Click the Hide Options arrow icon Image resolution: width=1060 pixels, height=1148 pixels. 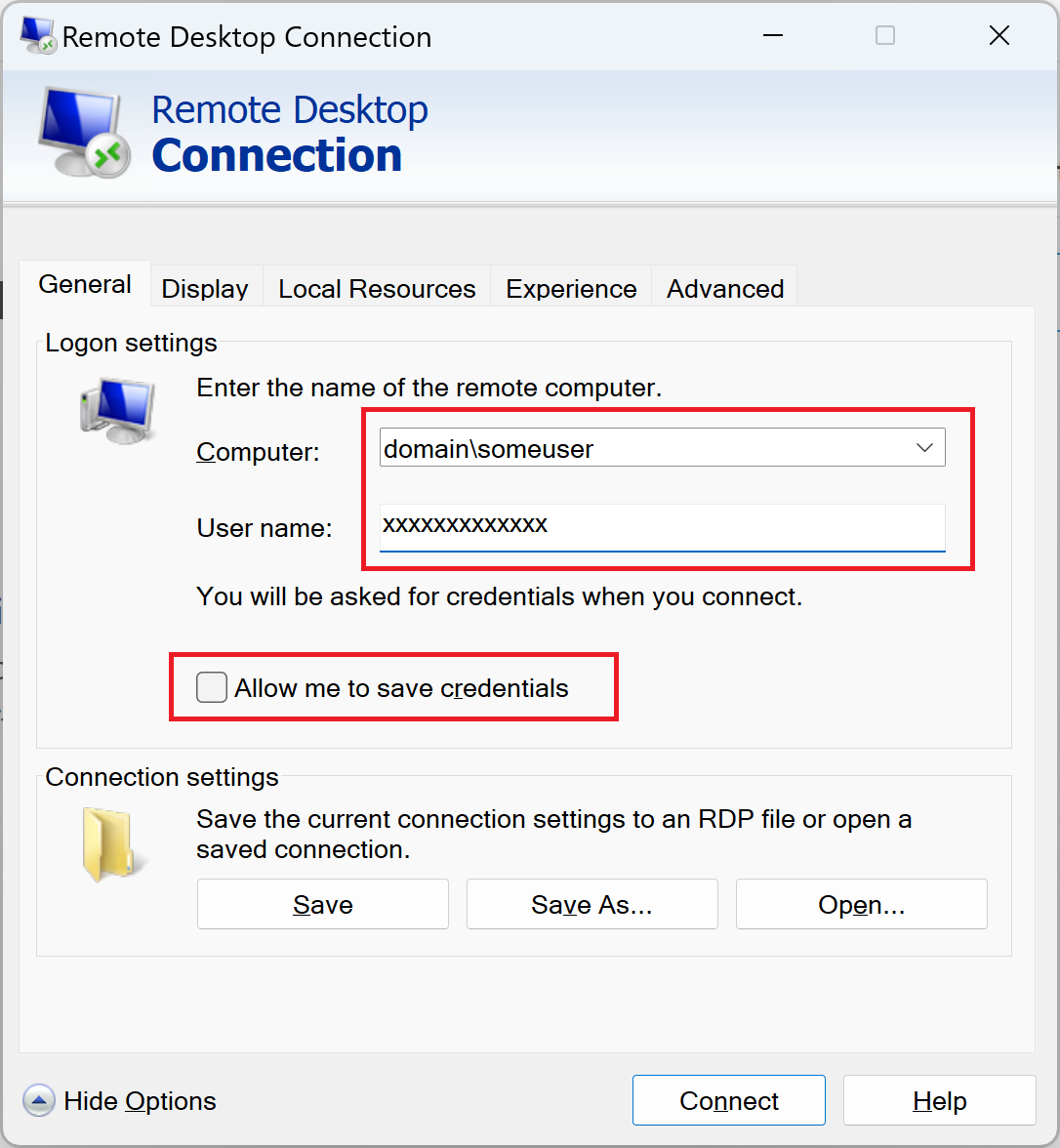pos(37,1100)
